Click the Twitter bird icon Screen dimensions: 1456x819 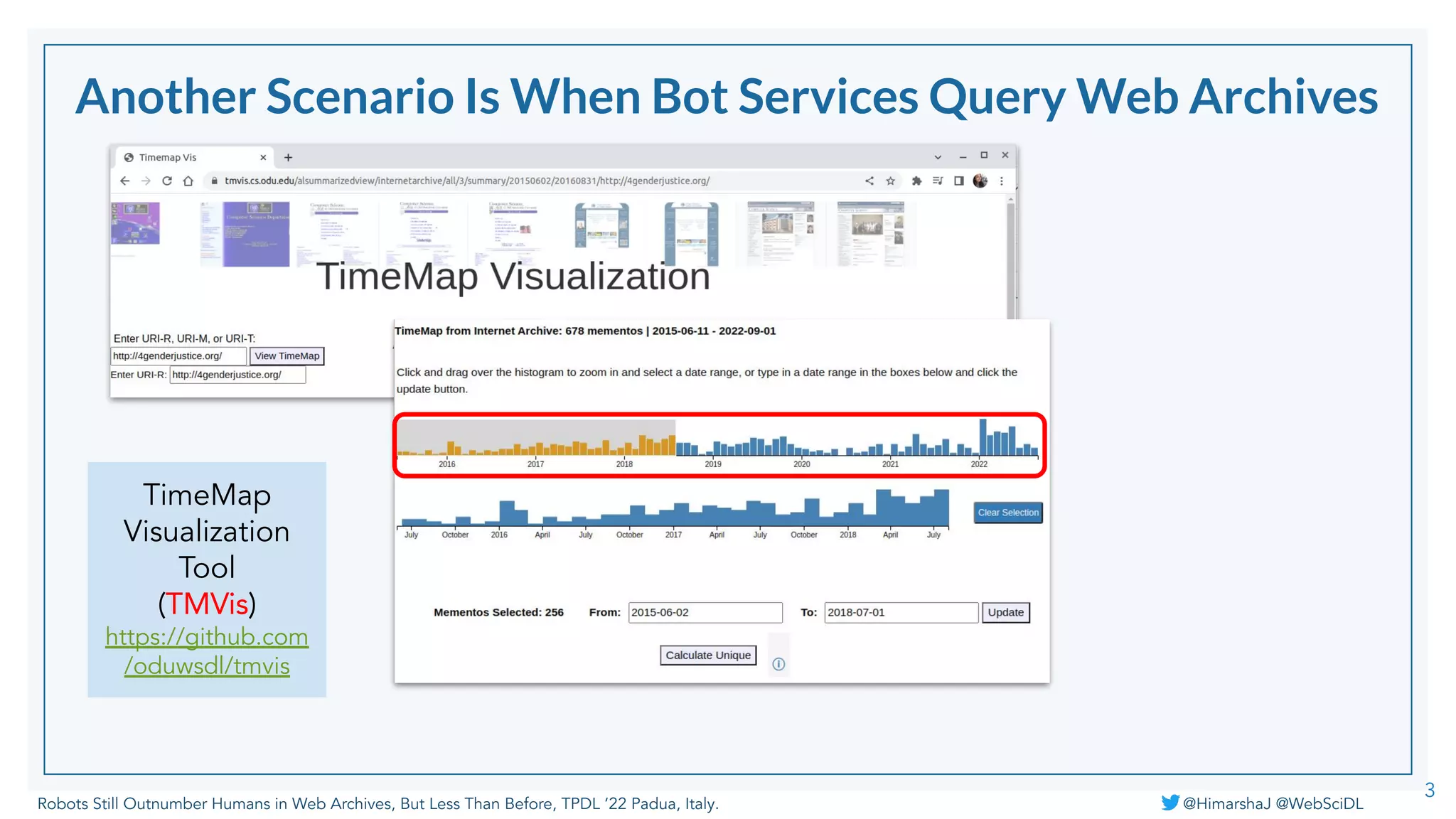click(1170, 803)
